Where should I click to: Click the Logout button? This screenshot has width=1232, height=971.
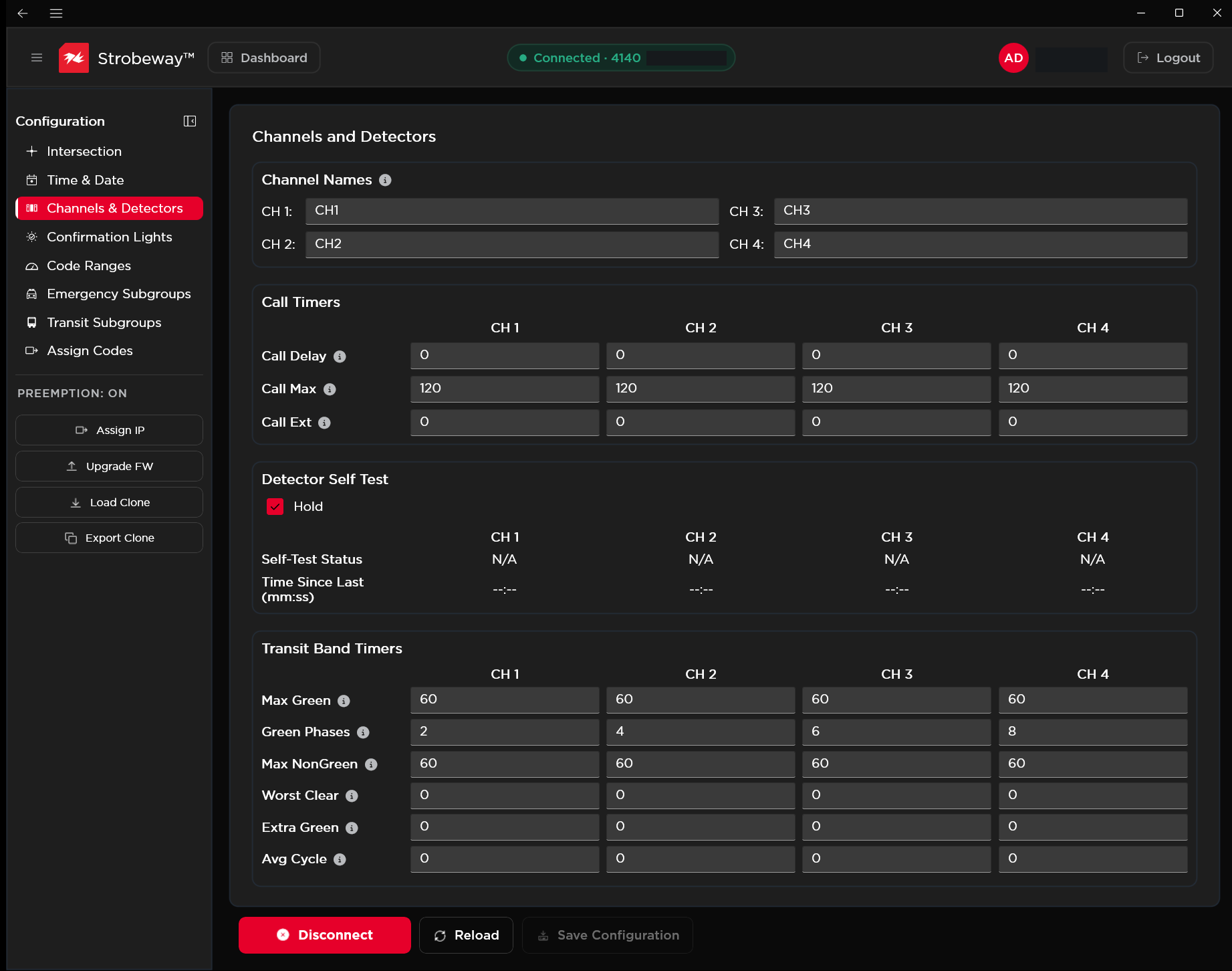1168,58
